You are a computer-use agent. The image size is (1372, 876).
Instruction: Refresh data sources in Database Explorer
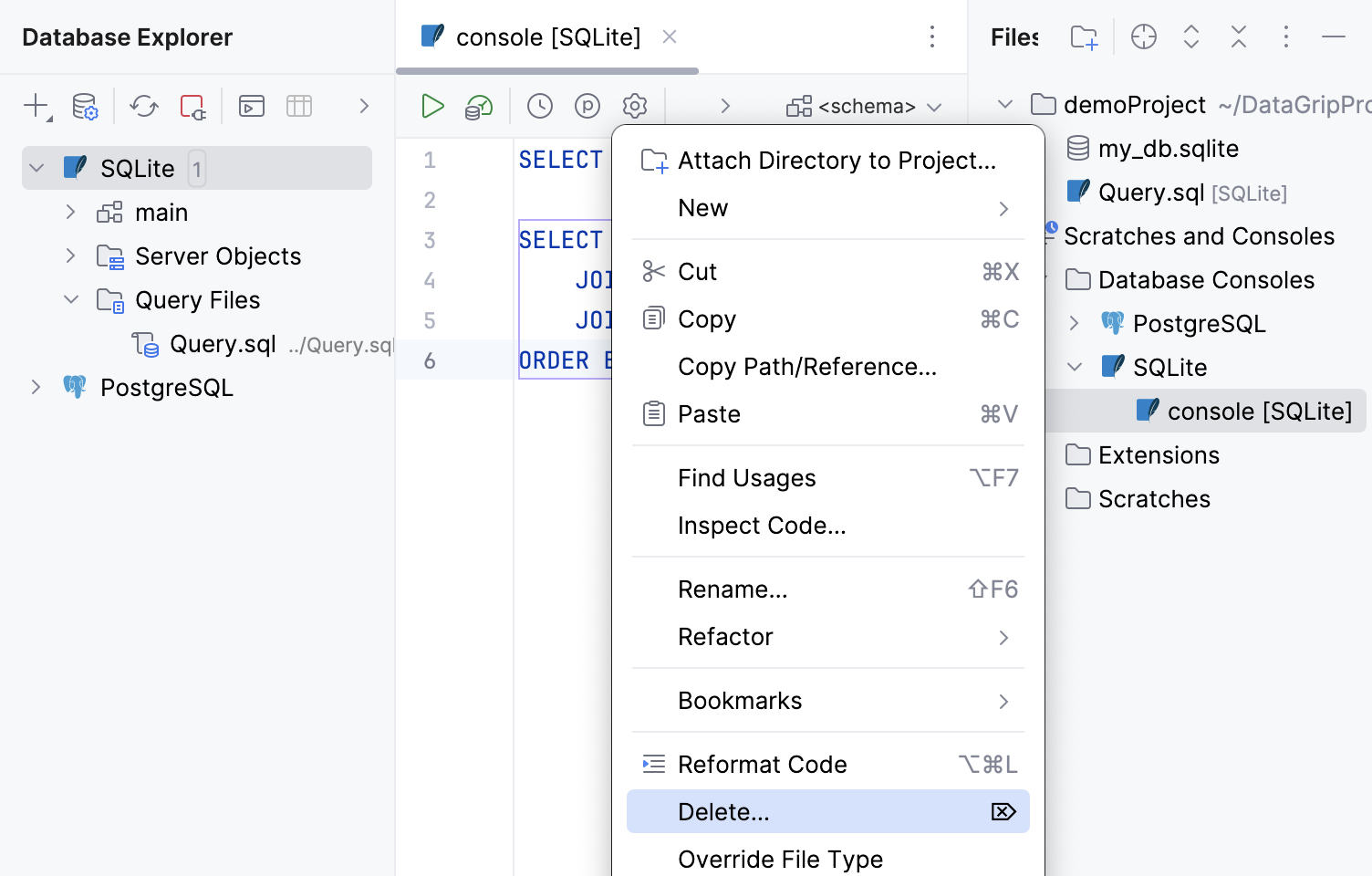(142, 106)
